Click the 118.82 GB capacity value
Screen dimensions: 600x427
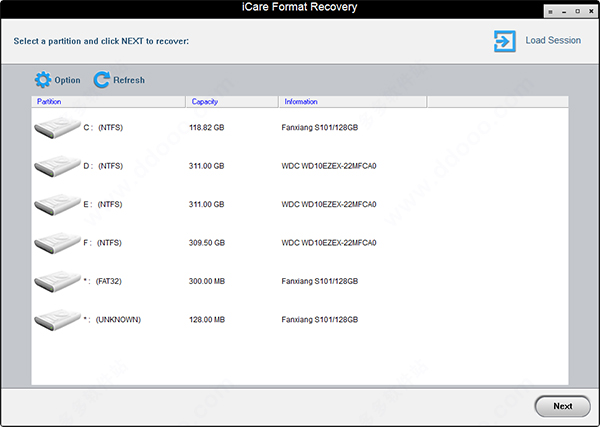click(x=207, y=127)
